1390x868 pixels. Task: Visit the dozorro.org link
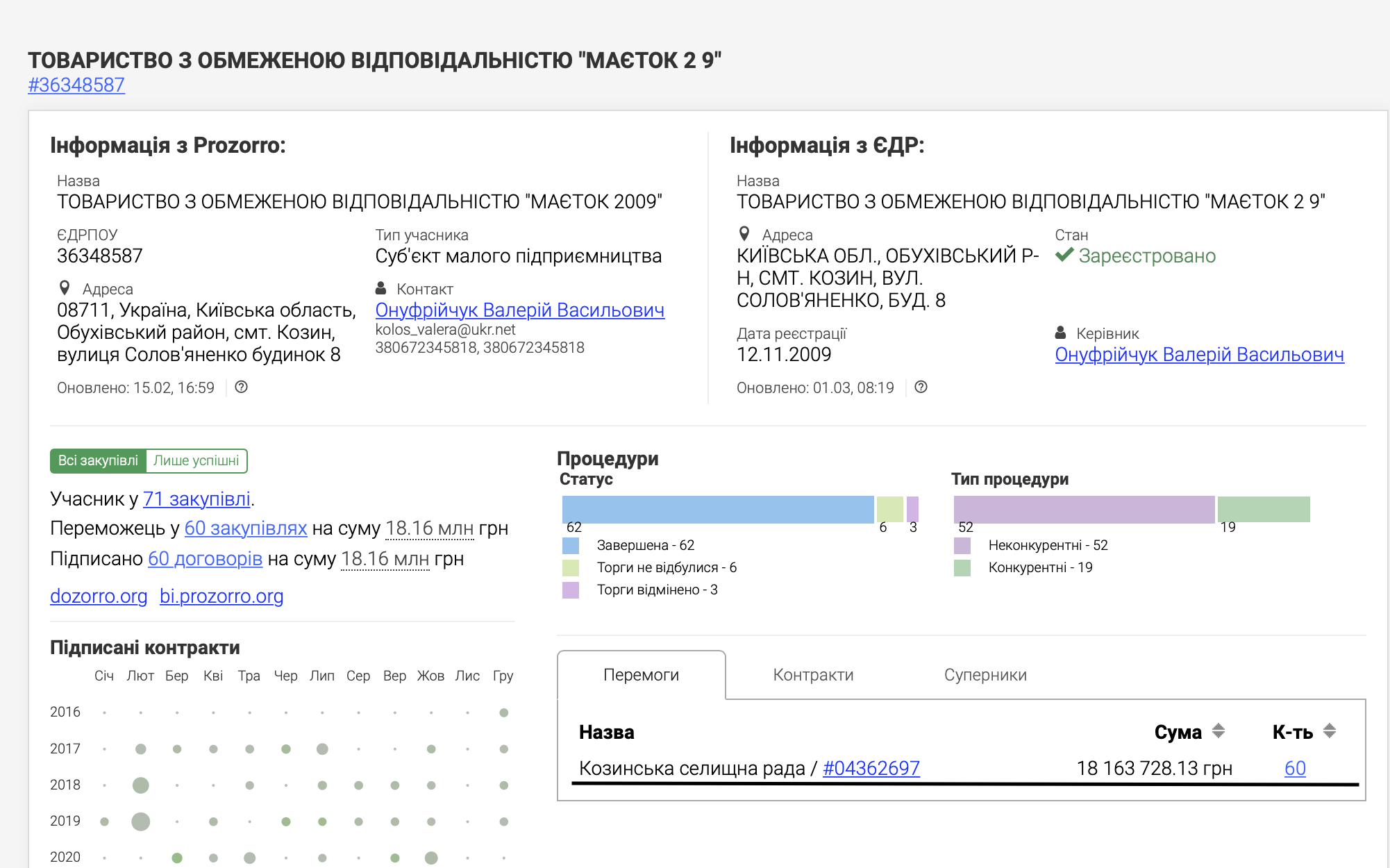pos(99,596)
